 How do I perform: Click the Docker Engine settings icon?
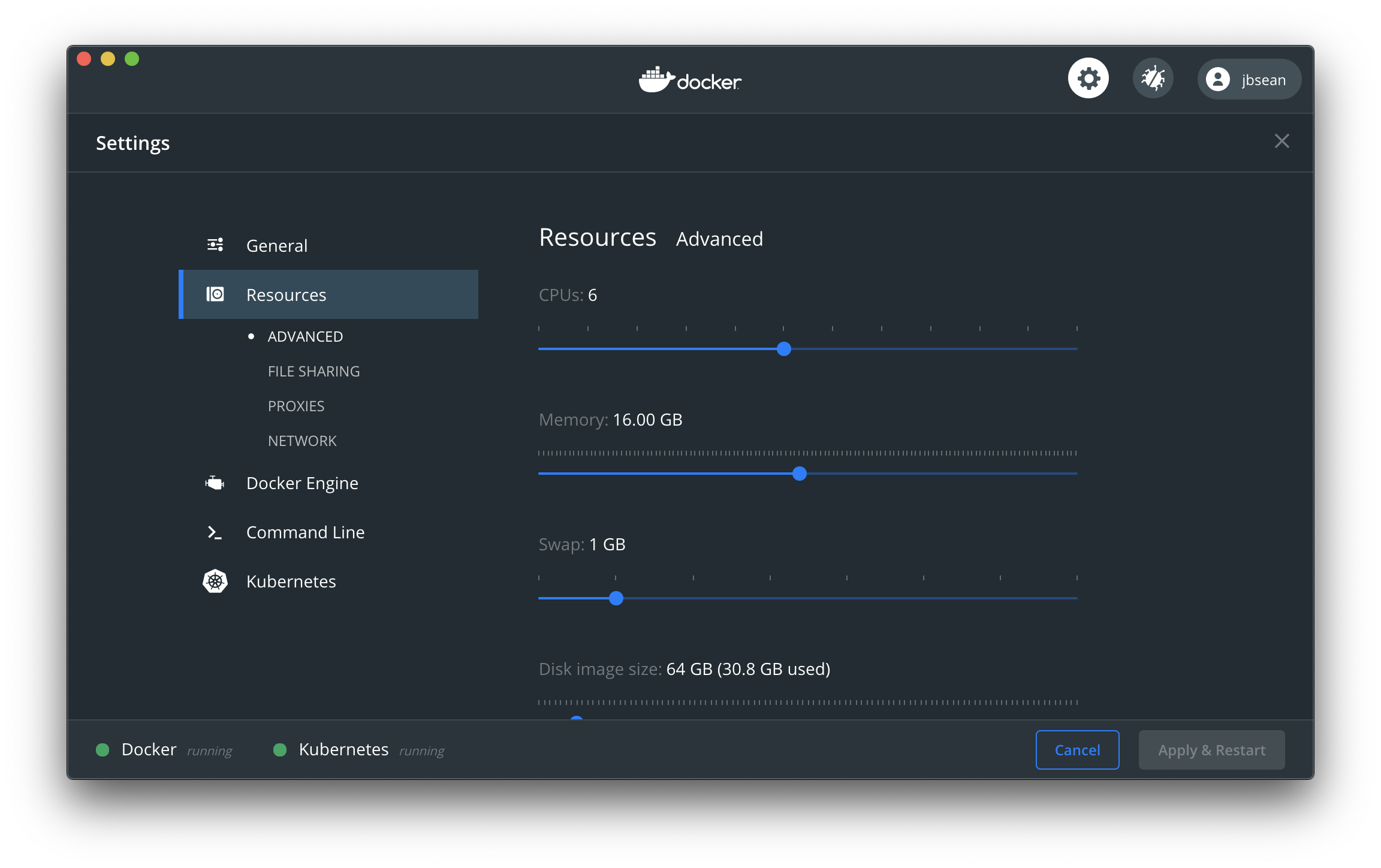215,482
